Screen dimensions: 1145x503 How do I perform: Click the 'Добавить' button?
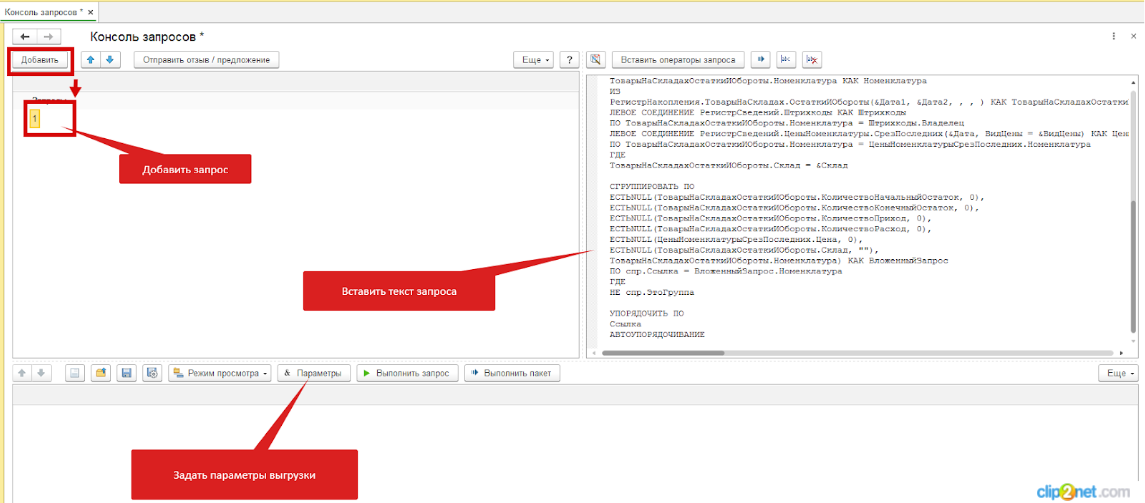click(x=40, y=60)
